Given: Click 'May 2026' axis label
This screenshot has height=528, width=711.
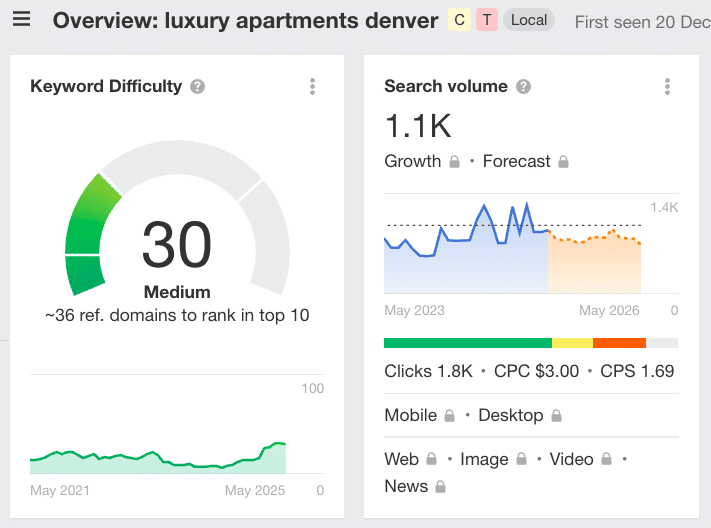Looking at the screenshot, I should click(x=609, y=310).
